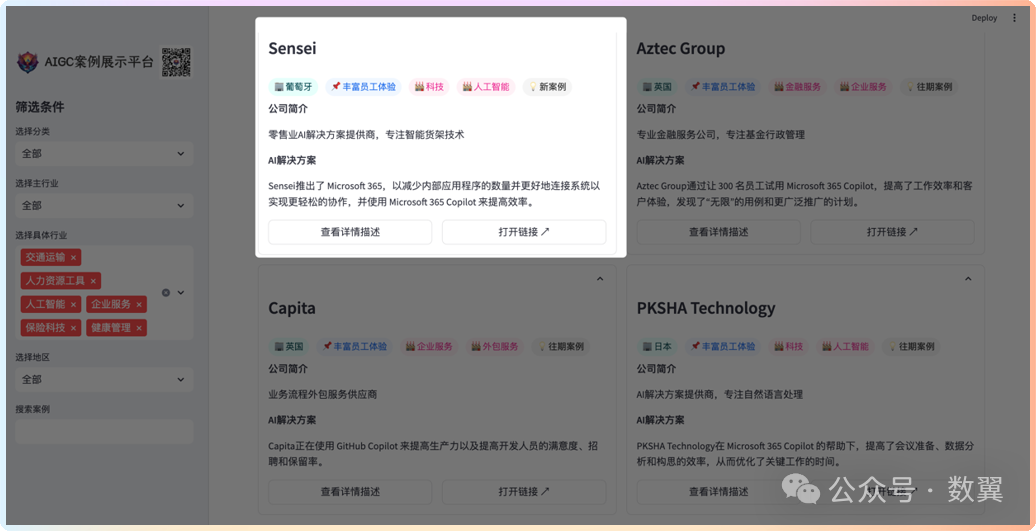The width and height of the screenshot is (1036, 531).
Task: Click 打开链接 on the Aztec Group card
Action: pos(893,232)
